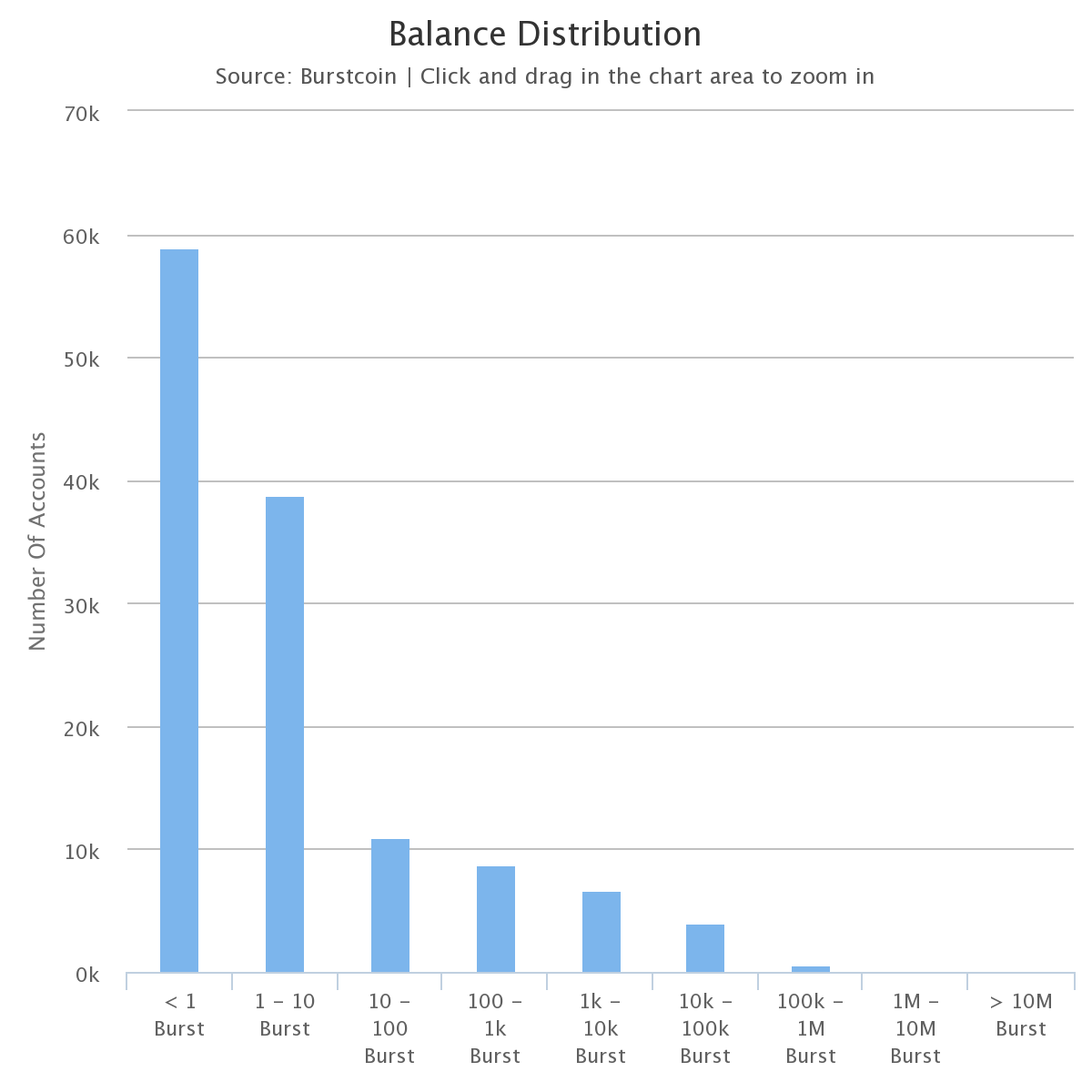Click the '40k' y-axis label

coord(82,482)
